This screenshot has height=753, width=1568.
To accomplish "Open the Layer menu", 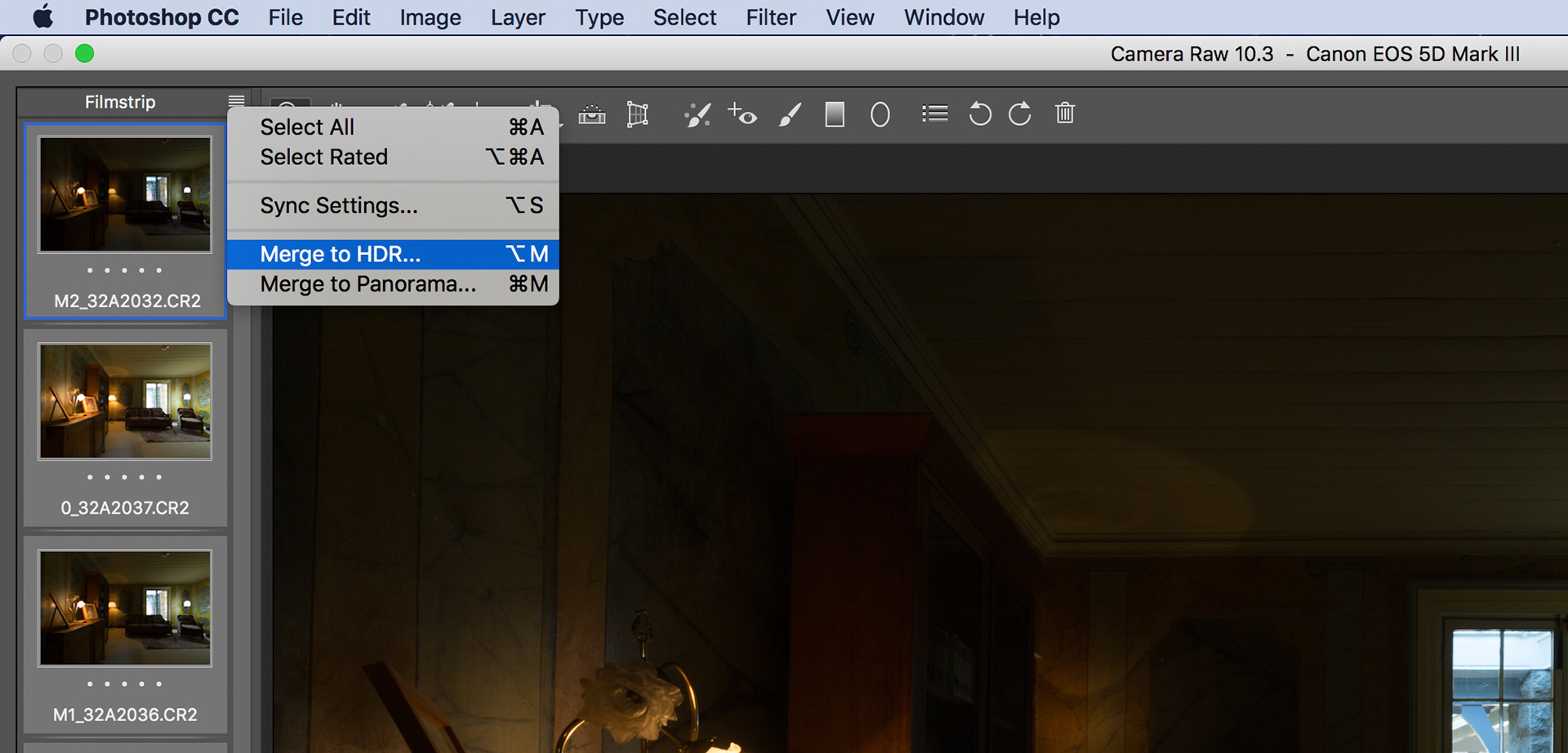I will pyautogui.click(x=518, y=17).
